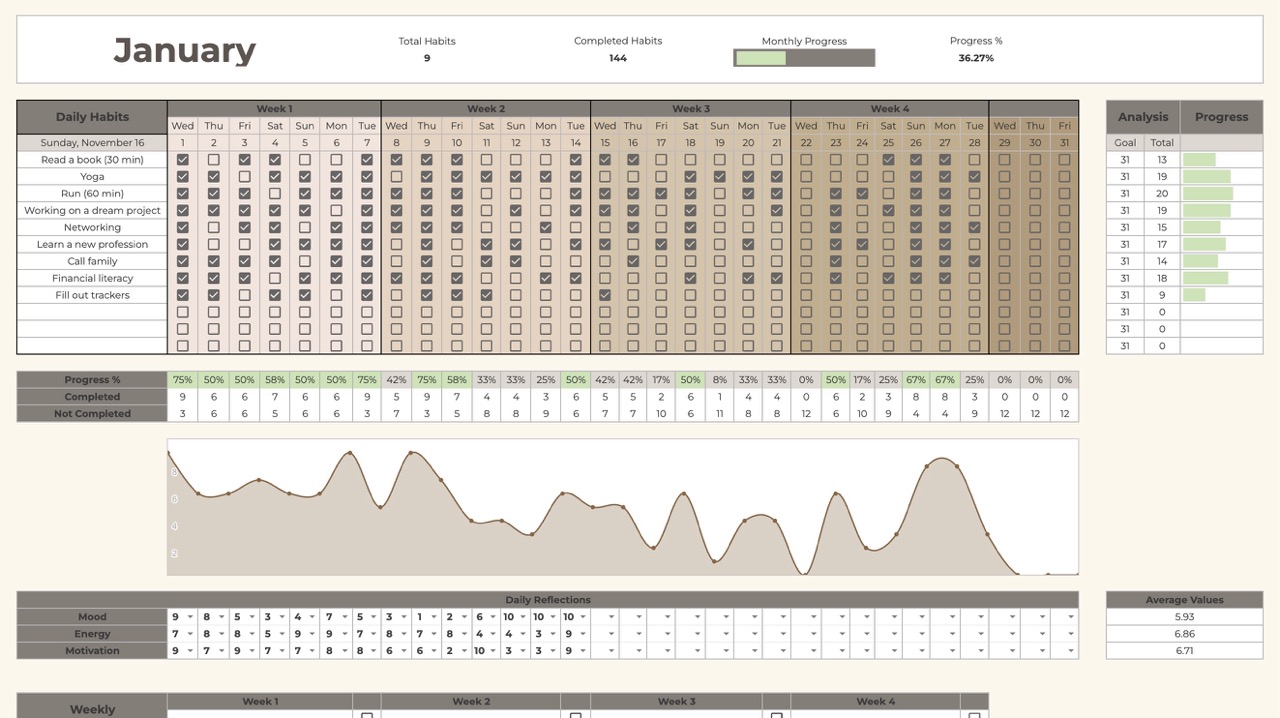Select the Sunday, November 16 date cell
Viewport: 1280px width, 718px height.
click(92, 143)
